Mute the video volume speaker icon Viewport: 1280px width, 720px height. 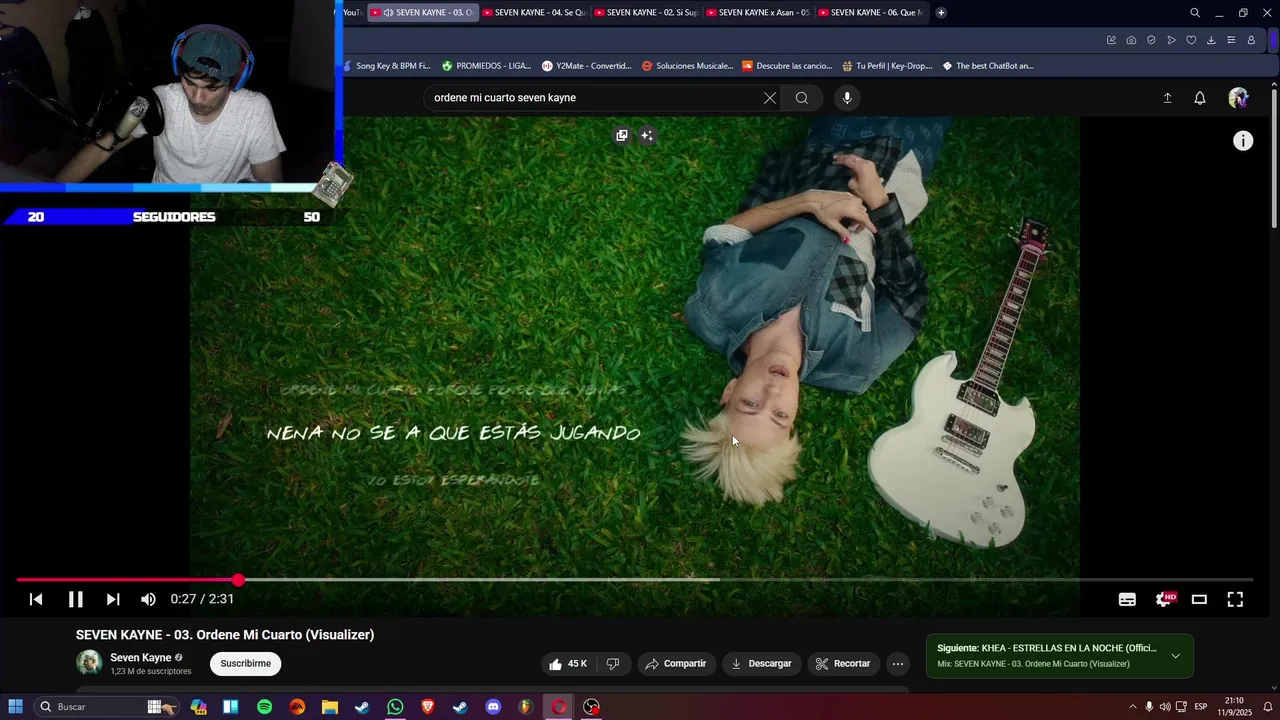click(x=148, y=599)
